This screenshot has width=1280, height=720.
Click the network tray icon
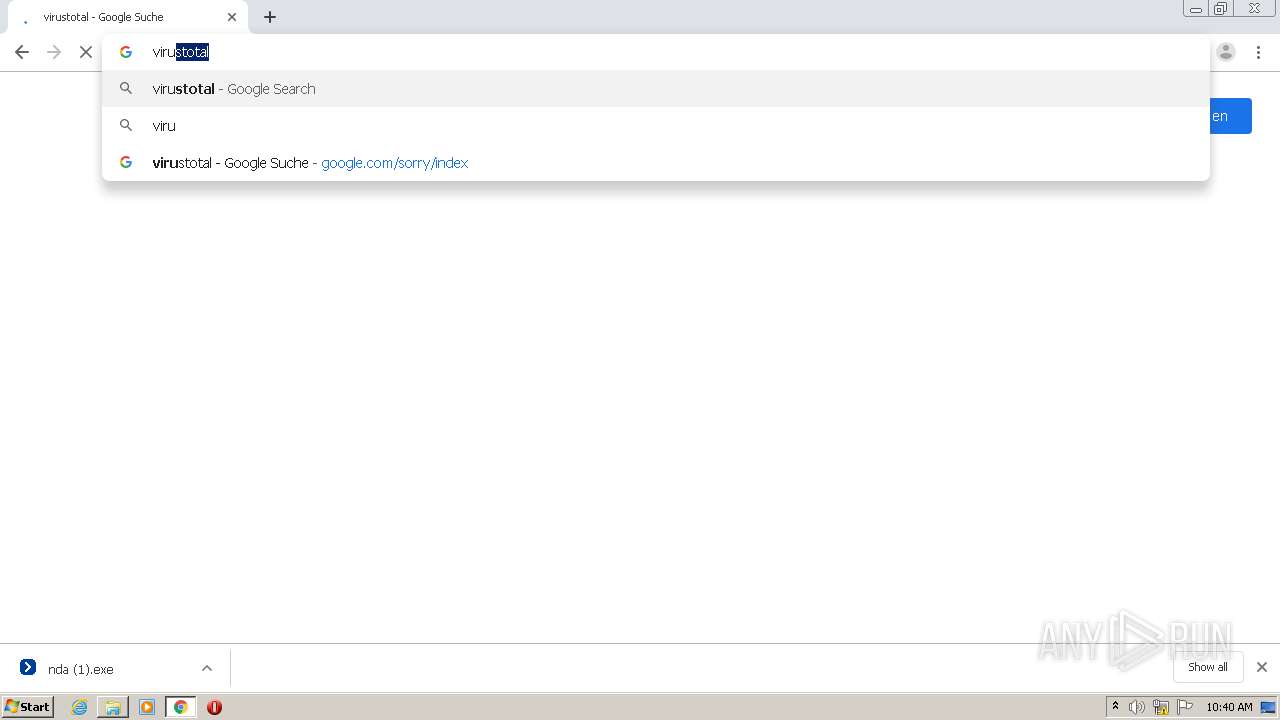(x=1161, y=707)
